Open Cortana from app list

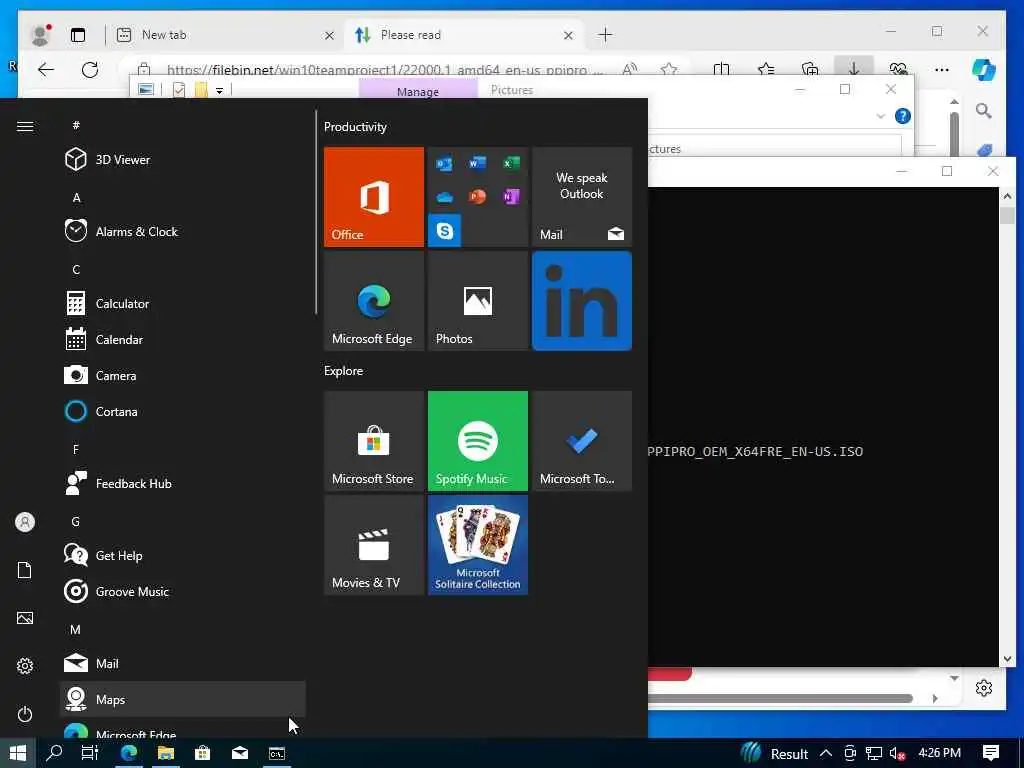[x=183, y=411]
